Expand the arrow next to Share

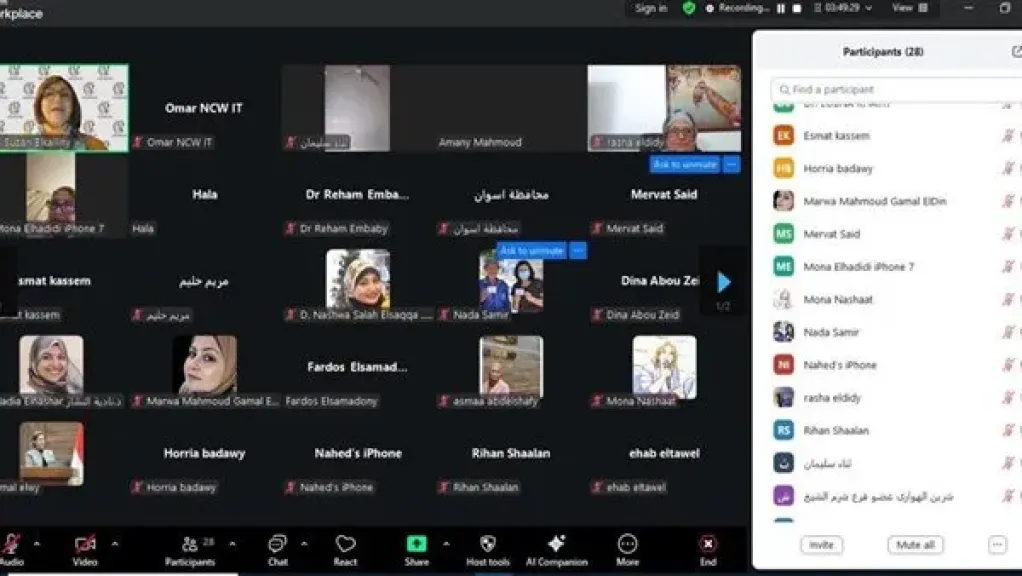(446, 544)
